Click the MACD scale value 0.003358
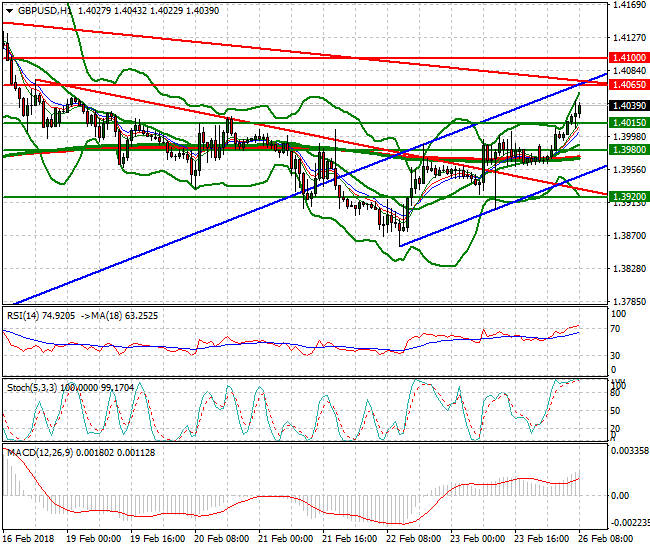 click(630, 451)
